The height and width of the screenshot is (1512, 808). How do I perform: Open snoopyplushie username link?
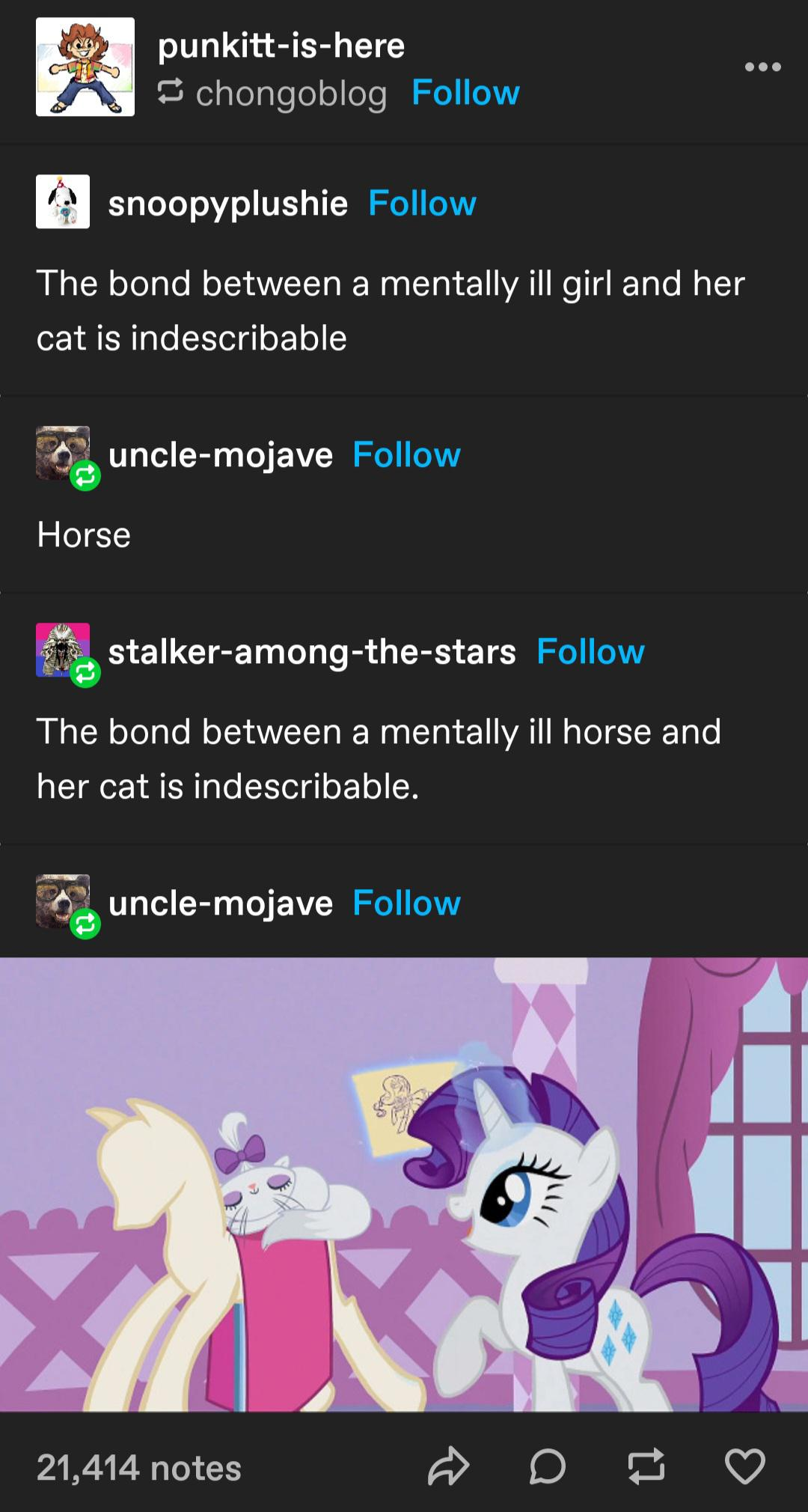tap(227, 204)
